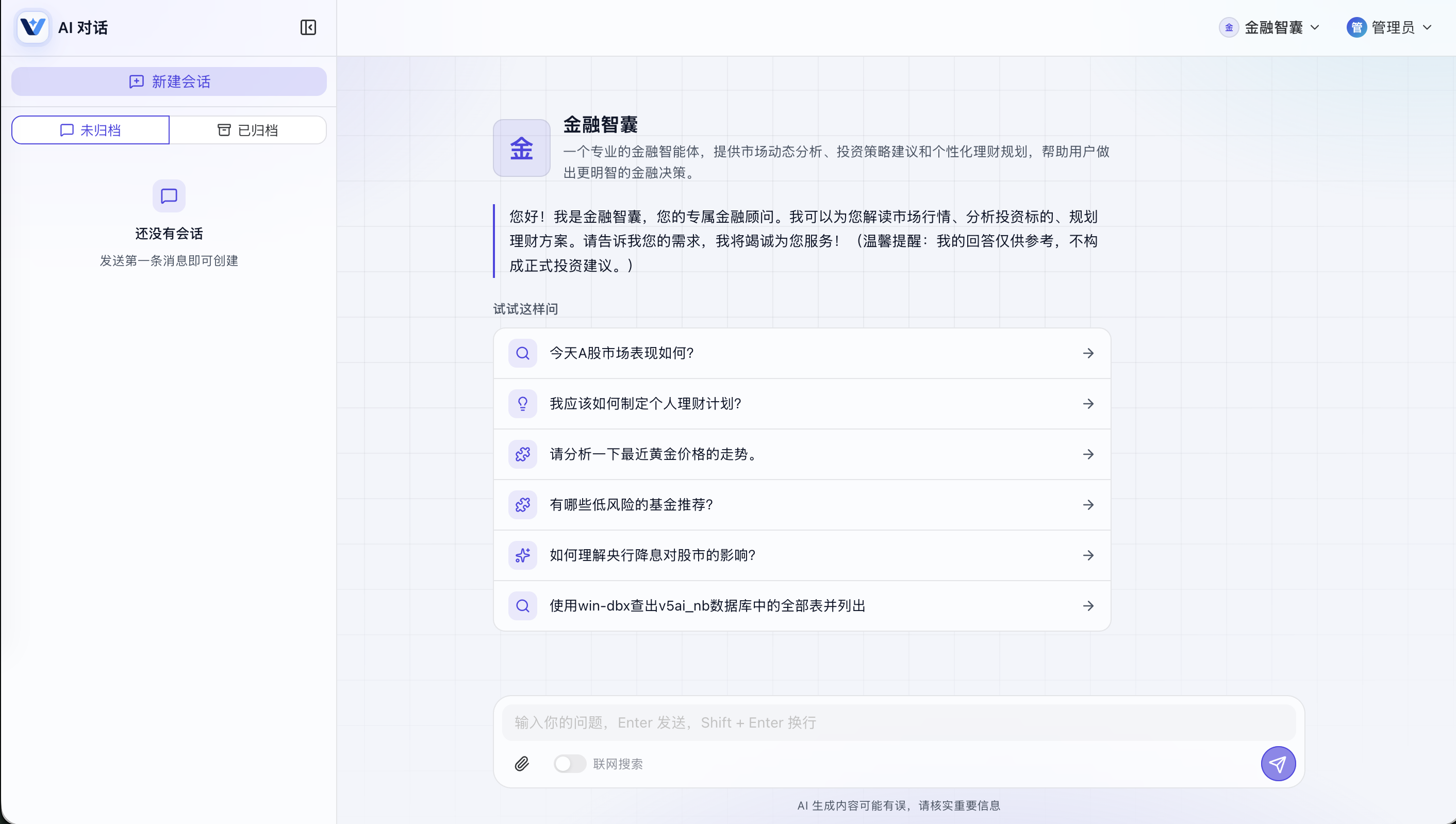Focus the question input field

(899, 723)
